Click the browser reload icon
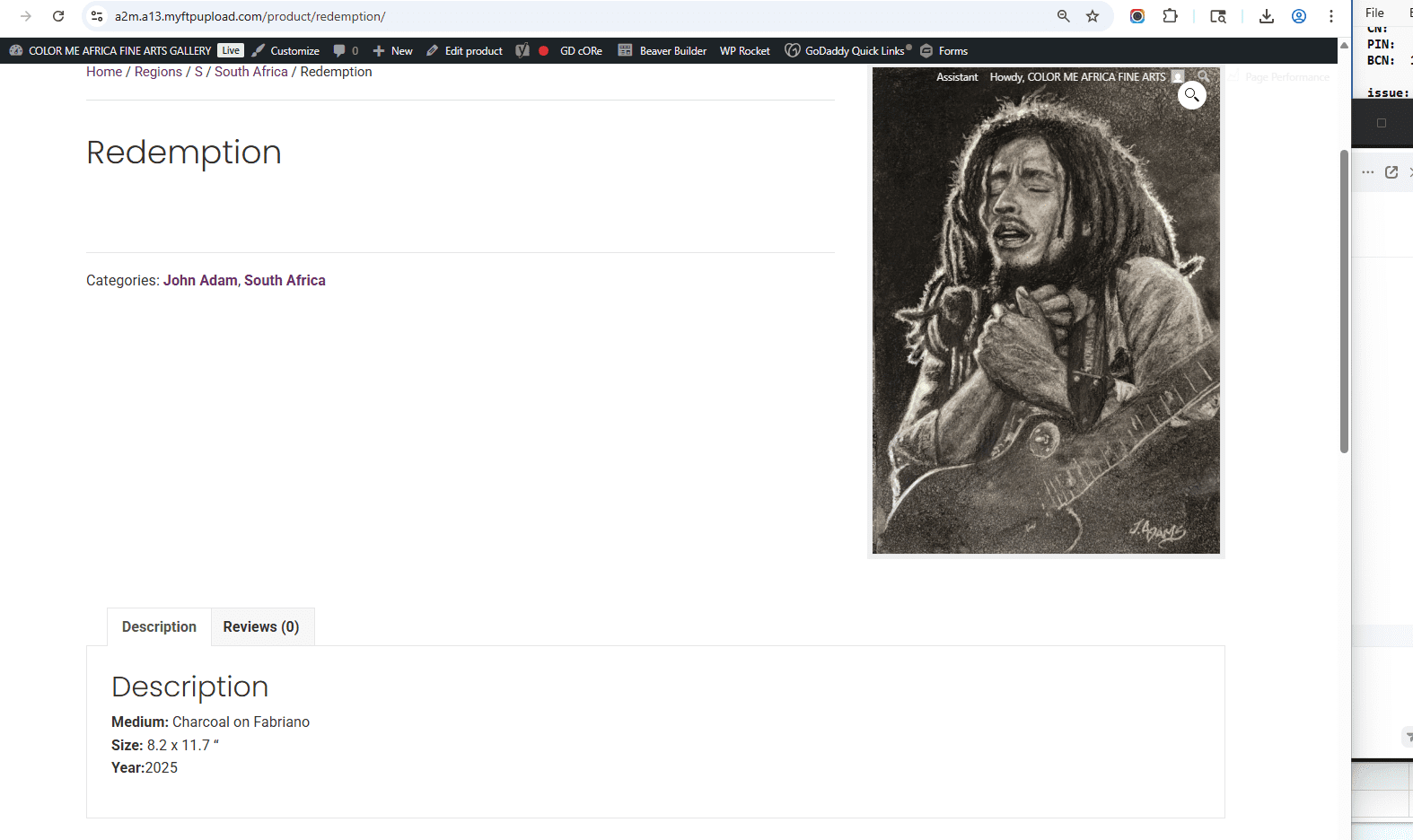This screenshot has width=1413, height=840. point(58,16)
